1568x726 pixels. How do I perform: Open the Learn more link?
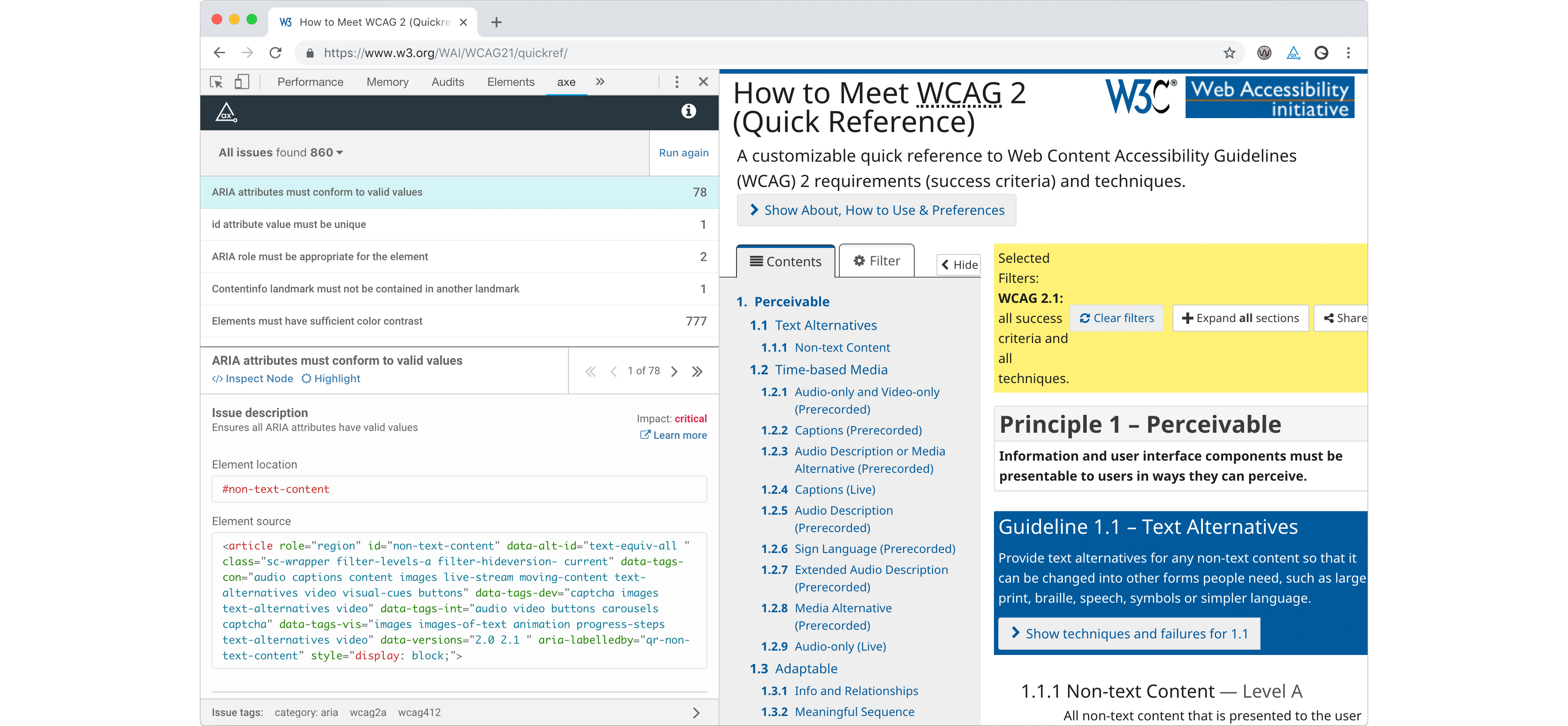coord(673,435)
